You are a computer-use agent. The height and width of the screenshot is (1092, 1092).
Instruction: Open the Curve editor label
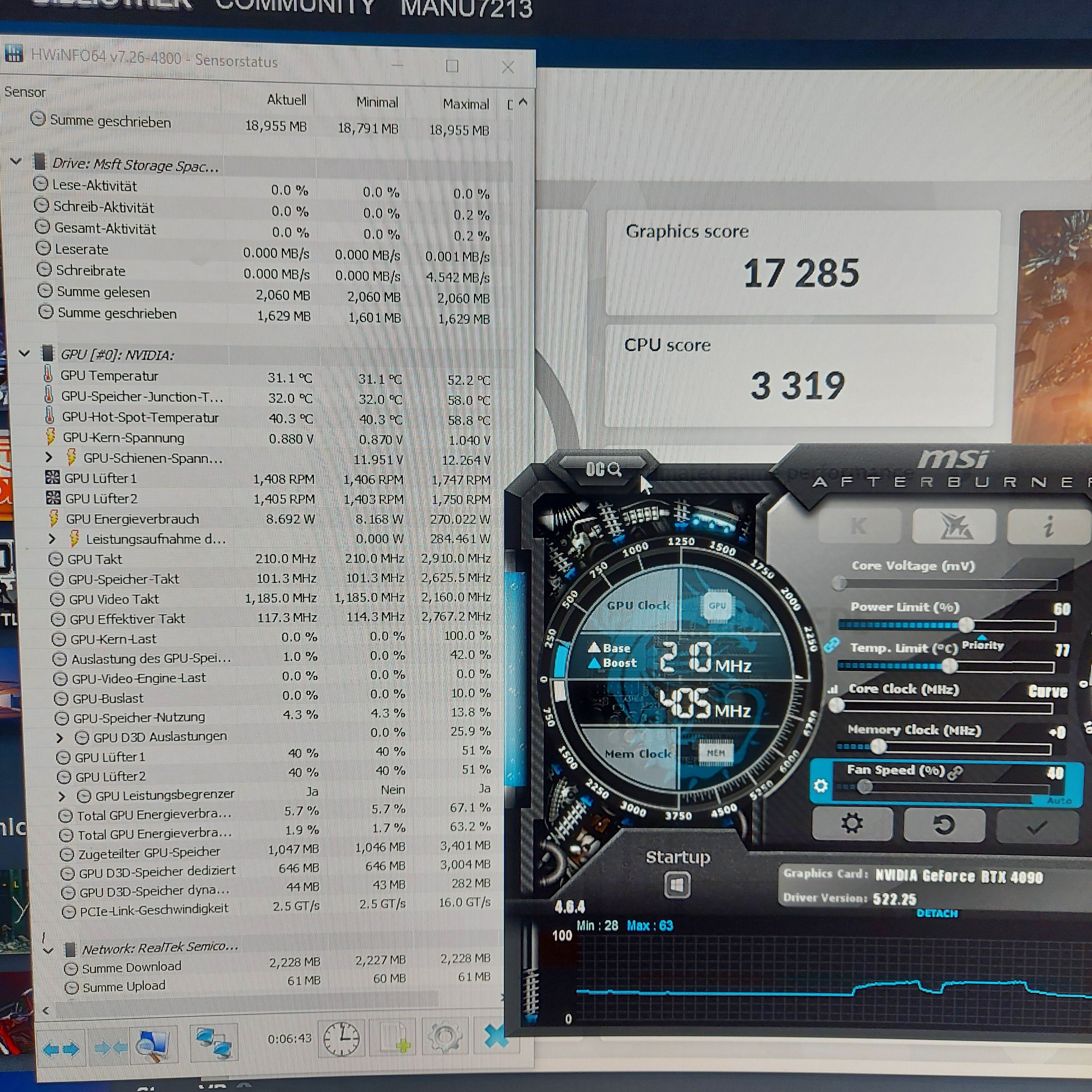coord(1047,691)
